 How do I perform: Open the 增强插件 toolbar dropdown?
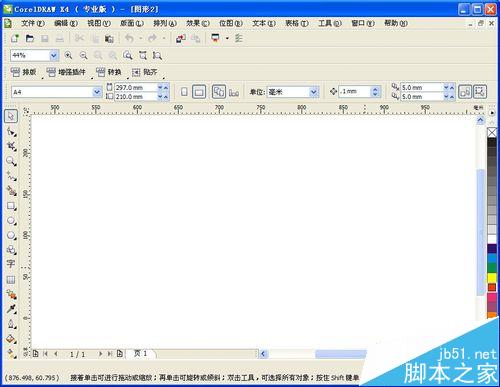click(x=66, y=72)
